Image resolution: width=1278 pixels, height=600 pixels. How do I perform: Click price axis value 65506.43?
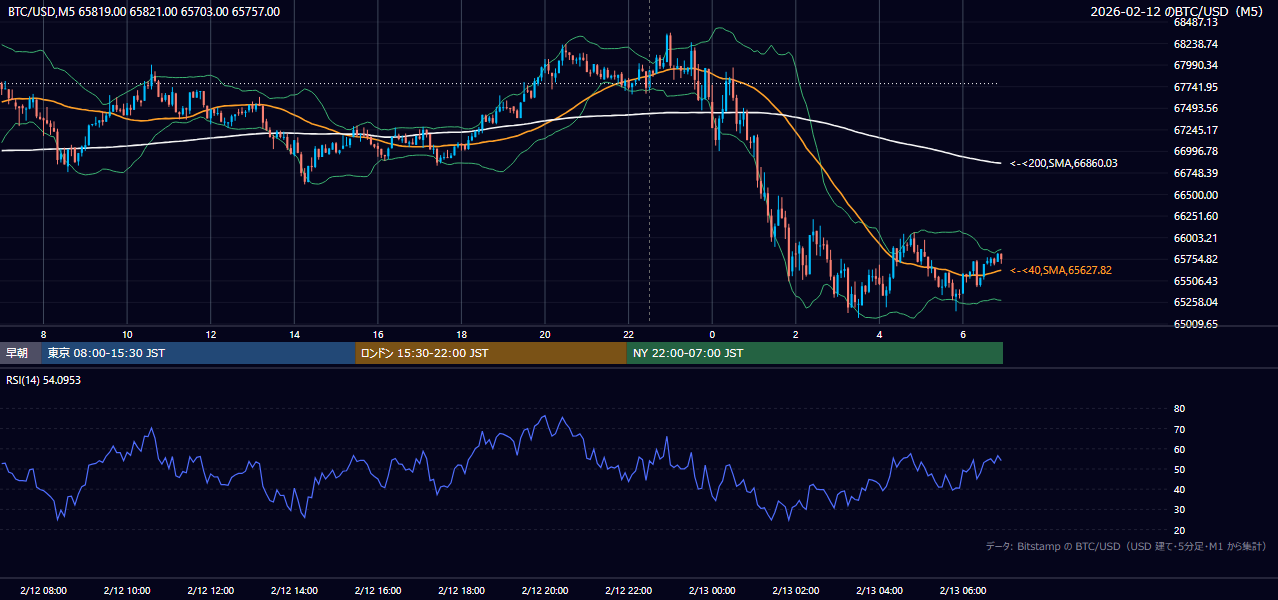(1195, 281)
